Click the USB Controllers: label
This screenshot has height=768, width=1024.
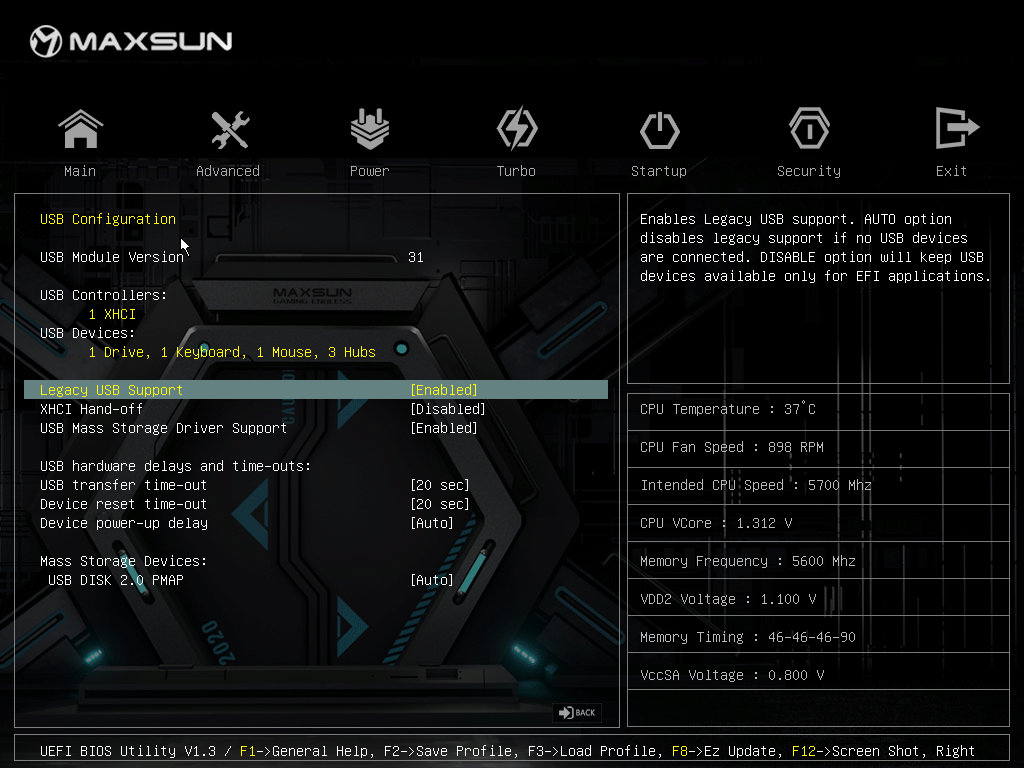click(x=103, y=295)
